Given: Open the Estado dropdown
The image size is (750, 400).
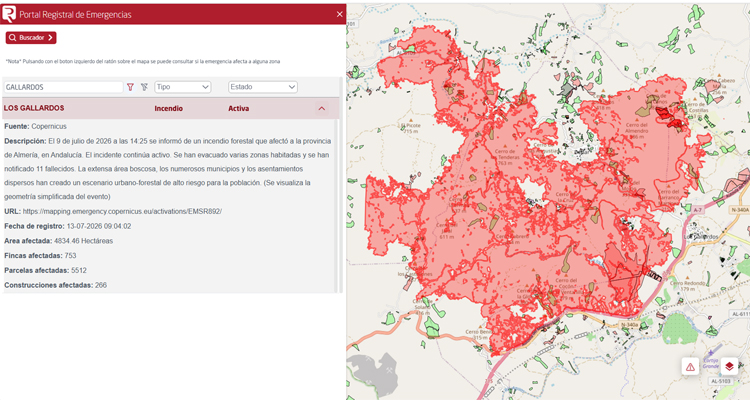Looking at the screenshot, I should (x=263, y=87).
